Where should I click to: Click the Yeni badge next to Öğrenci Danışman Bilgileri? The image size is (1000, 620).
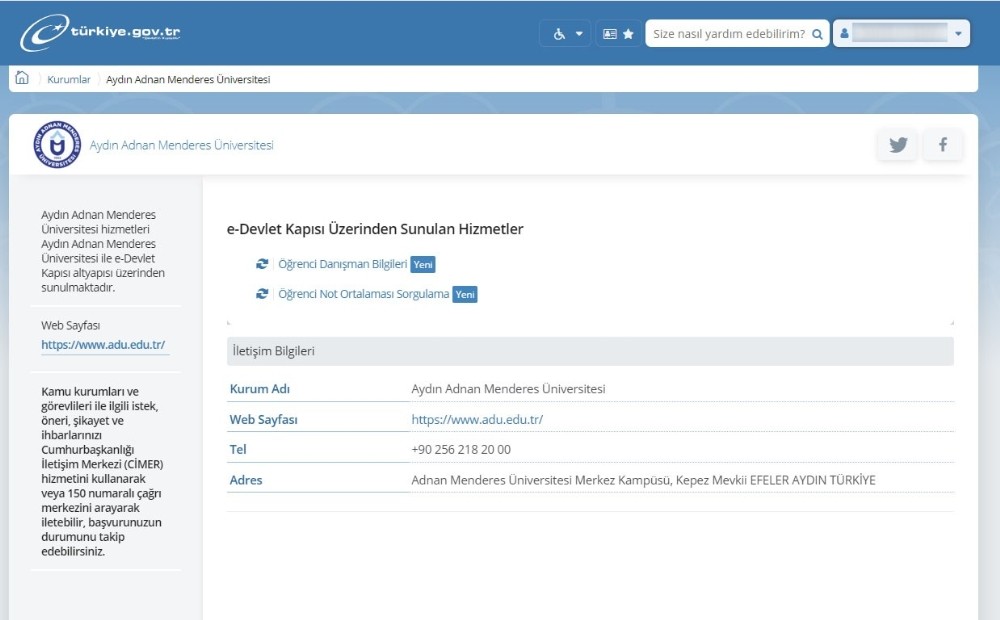(422, 264)
